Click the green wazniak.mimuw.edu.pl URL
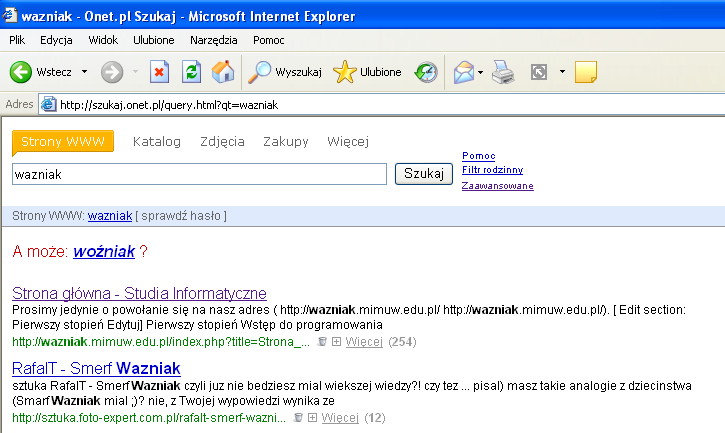This screenshot has height=433, width=725. (x=161, y=342)
